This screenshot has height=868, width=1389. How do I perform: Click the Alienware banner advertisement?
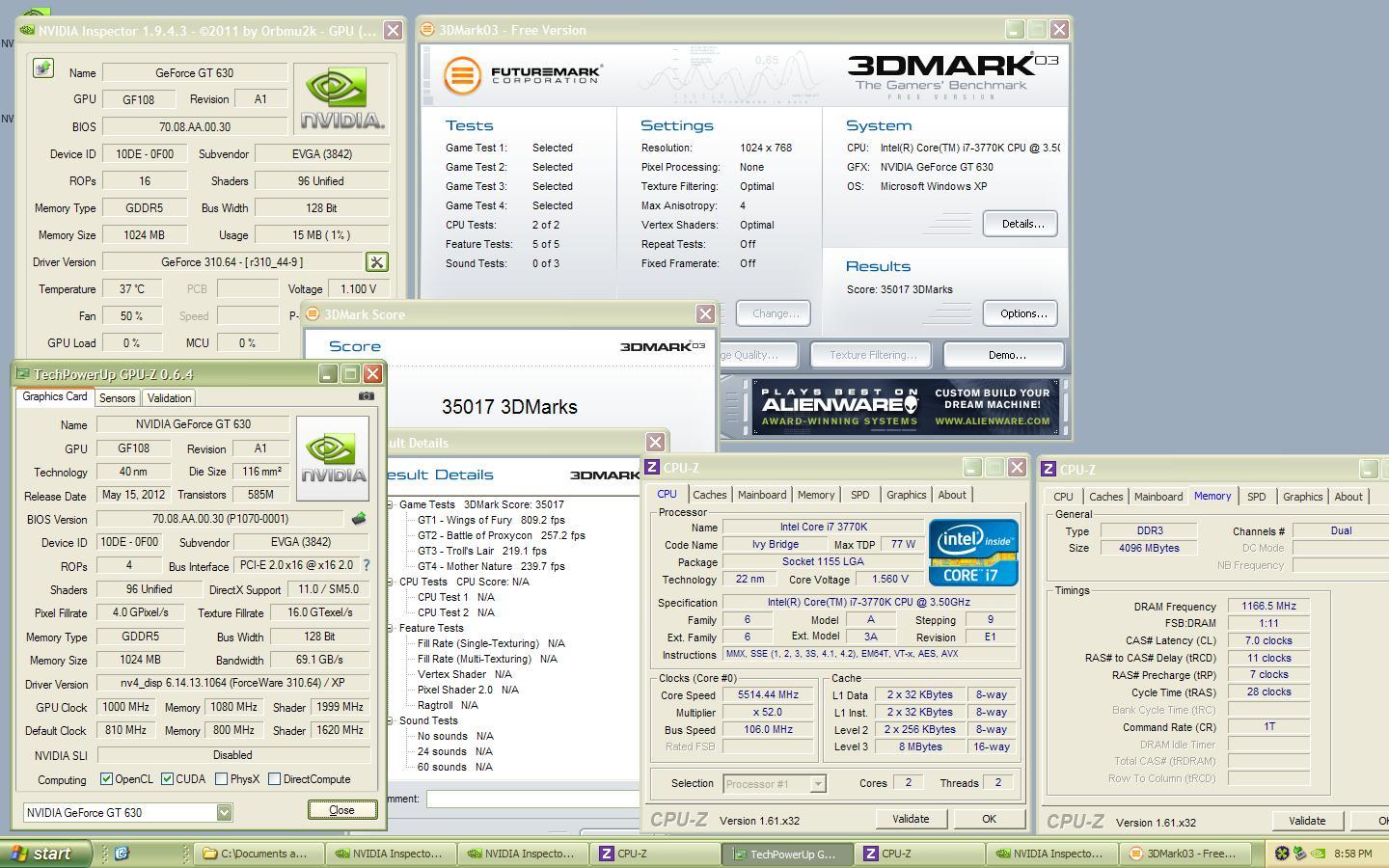[x=907, y=406]
